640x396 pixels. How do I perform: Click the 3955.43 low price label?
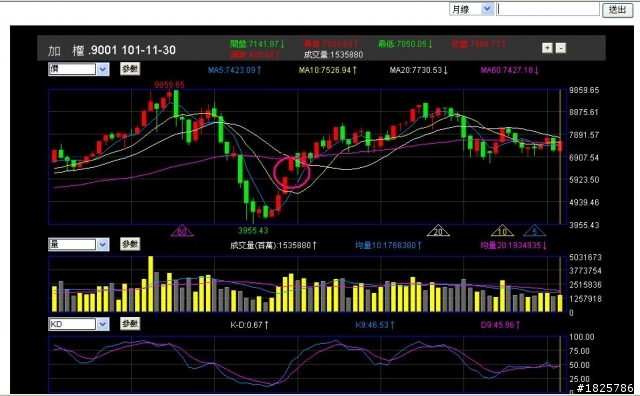click(253, 231)
